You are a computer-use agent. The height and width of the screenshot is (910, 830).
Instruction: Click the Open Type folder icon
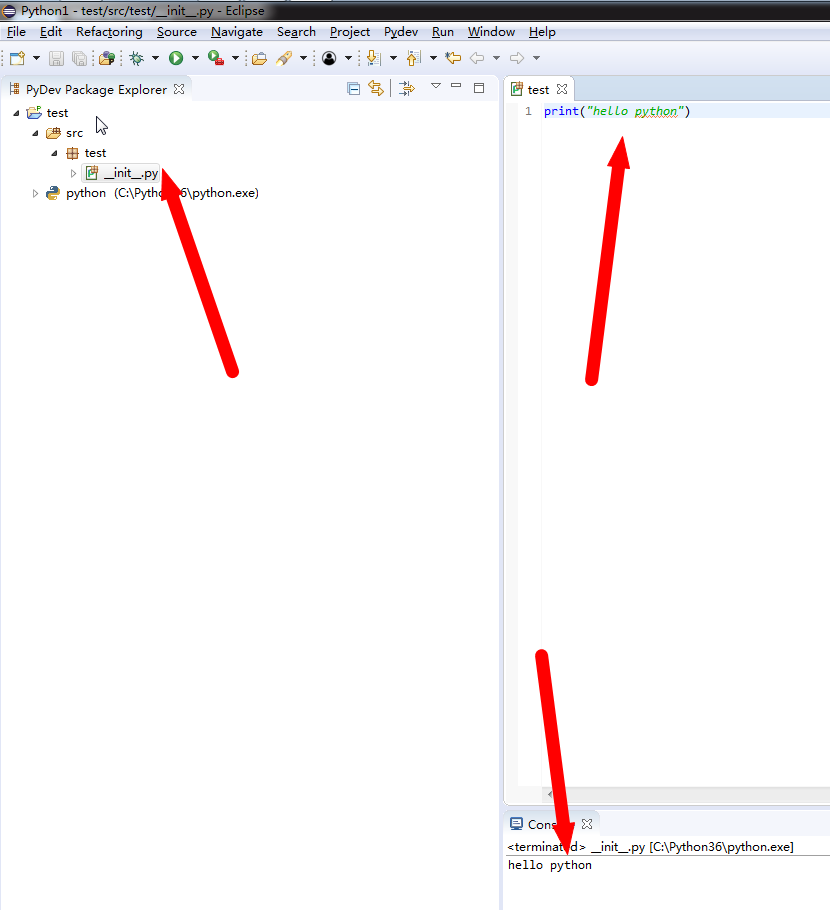point(259,58)
